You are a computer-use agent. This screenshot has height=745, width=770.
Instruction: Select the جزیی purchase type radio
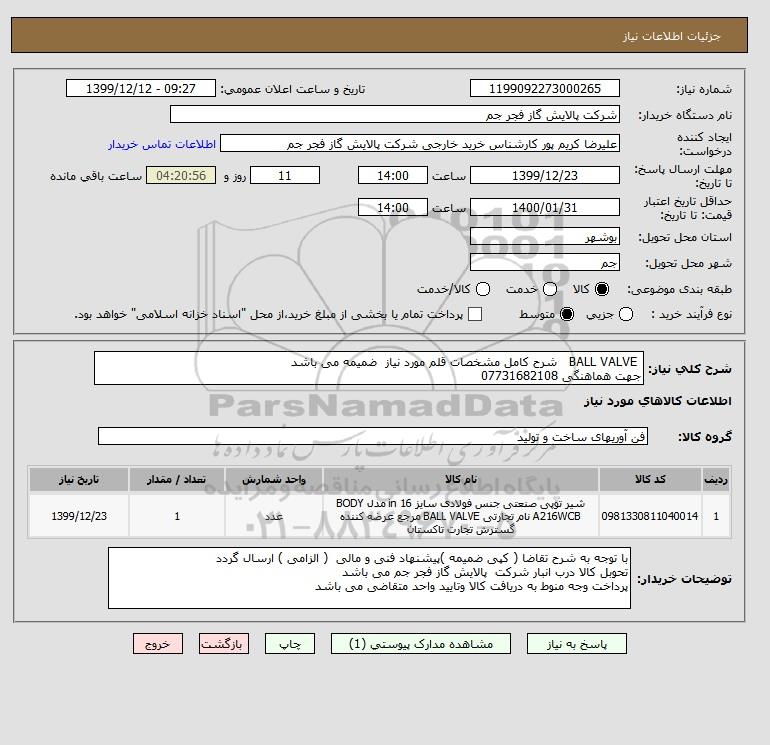tap(626, 314)
